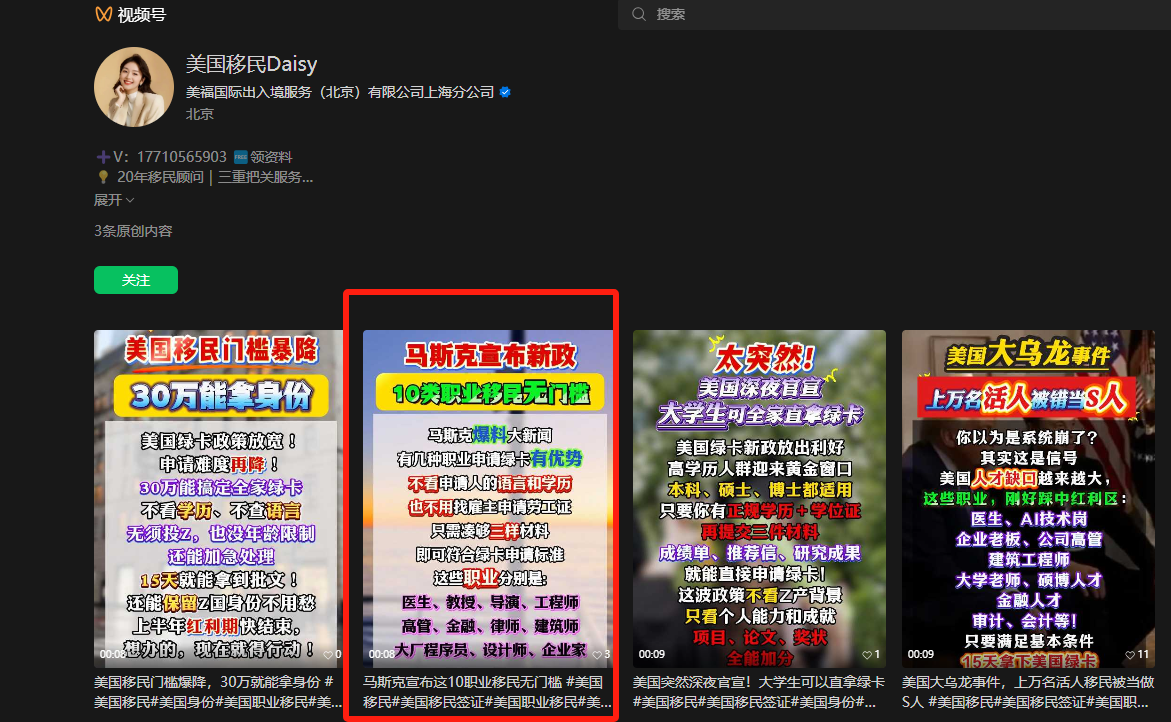The height and width of the screenshot is (722, 1171).
Task: Open the 太突然 美国深夜官宣 video thumbnail
Action: tap(760, 499)
